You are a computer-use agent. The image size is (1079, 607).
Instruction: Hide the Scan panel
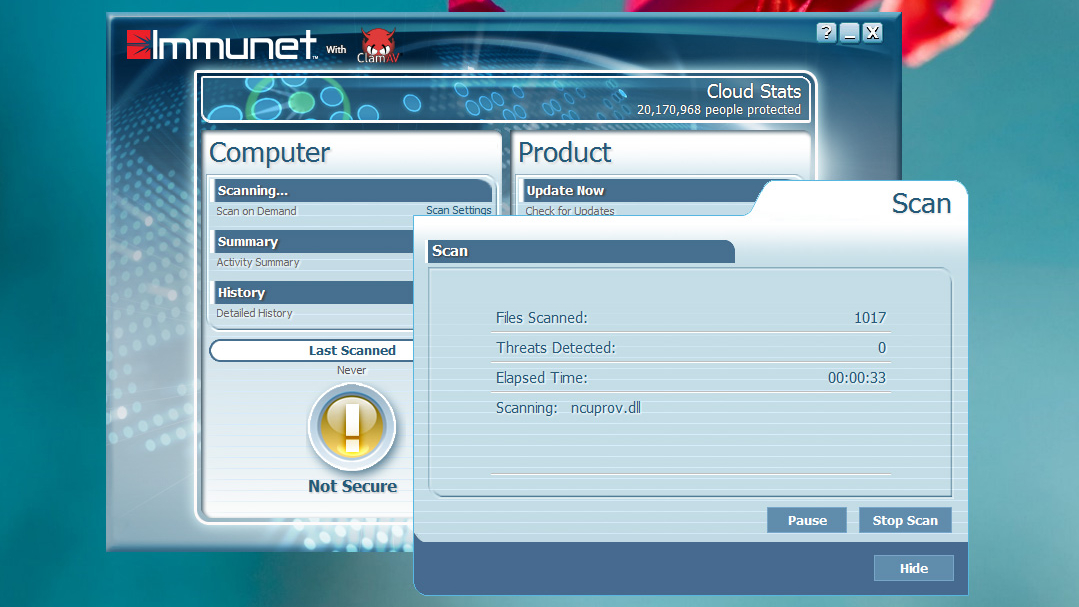coord(914,568)
